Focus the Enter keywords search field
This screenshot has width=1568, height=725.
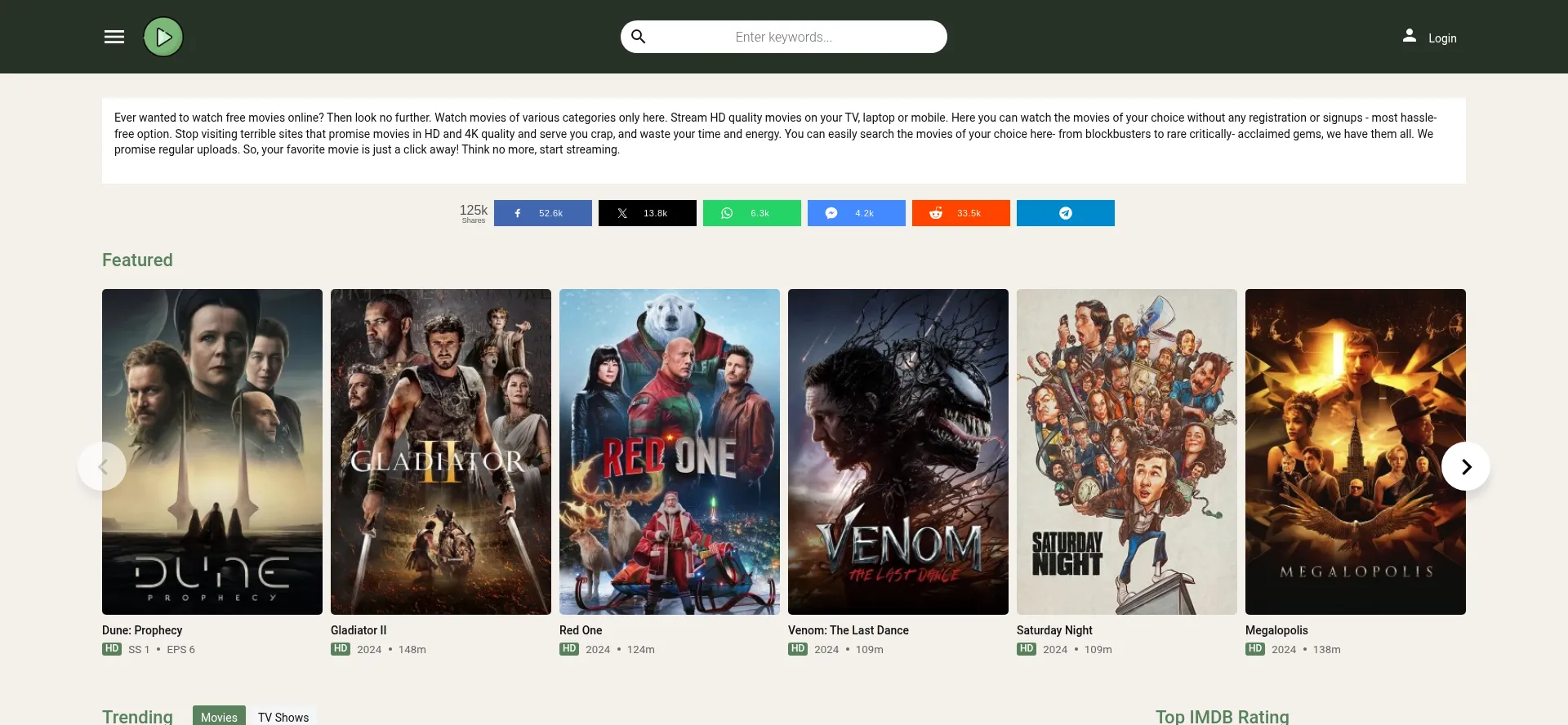click(x=784, y=37)
